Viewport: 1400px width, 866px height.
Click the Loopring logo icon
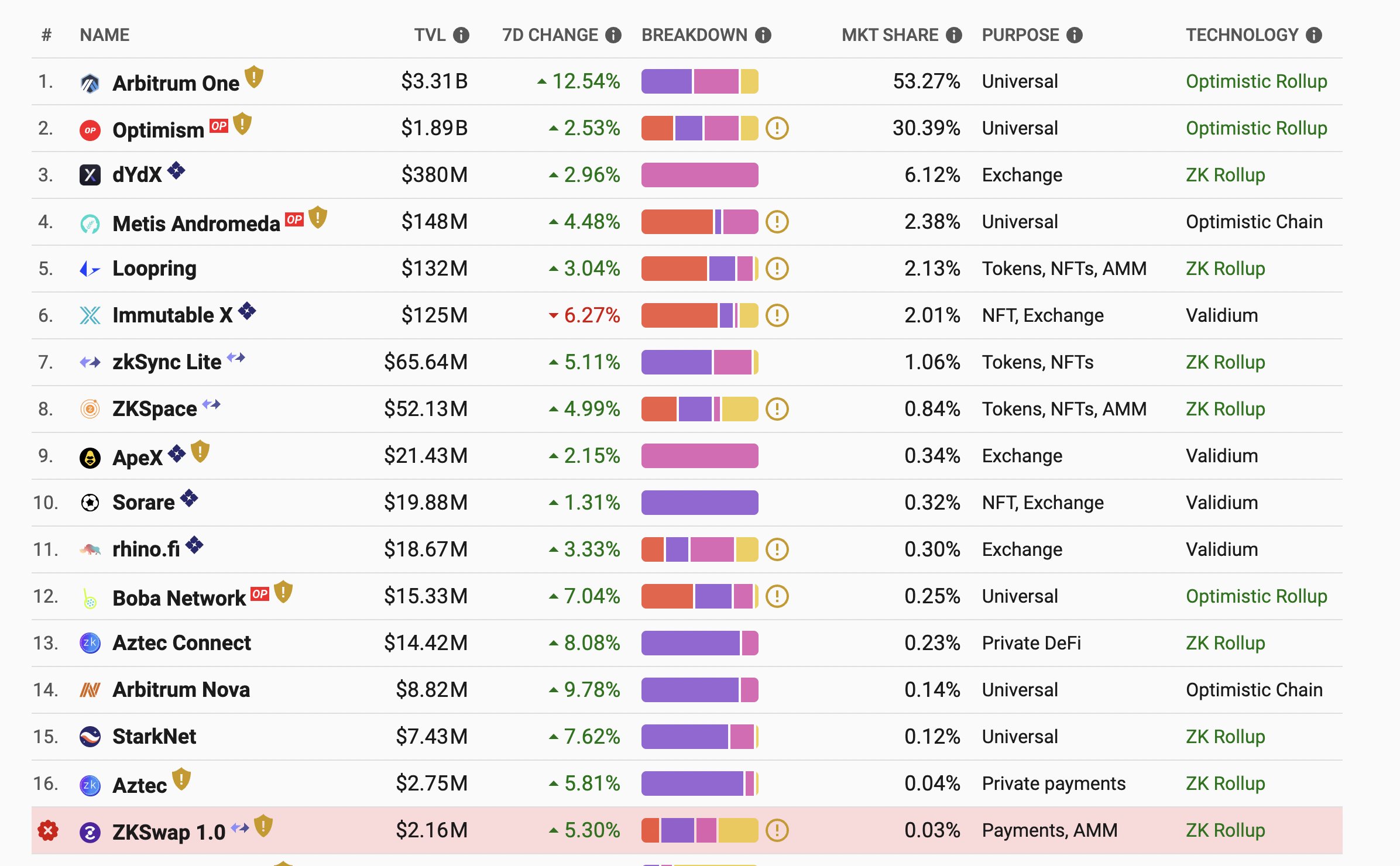[90, 269]
